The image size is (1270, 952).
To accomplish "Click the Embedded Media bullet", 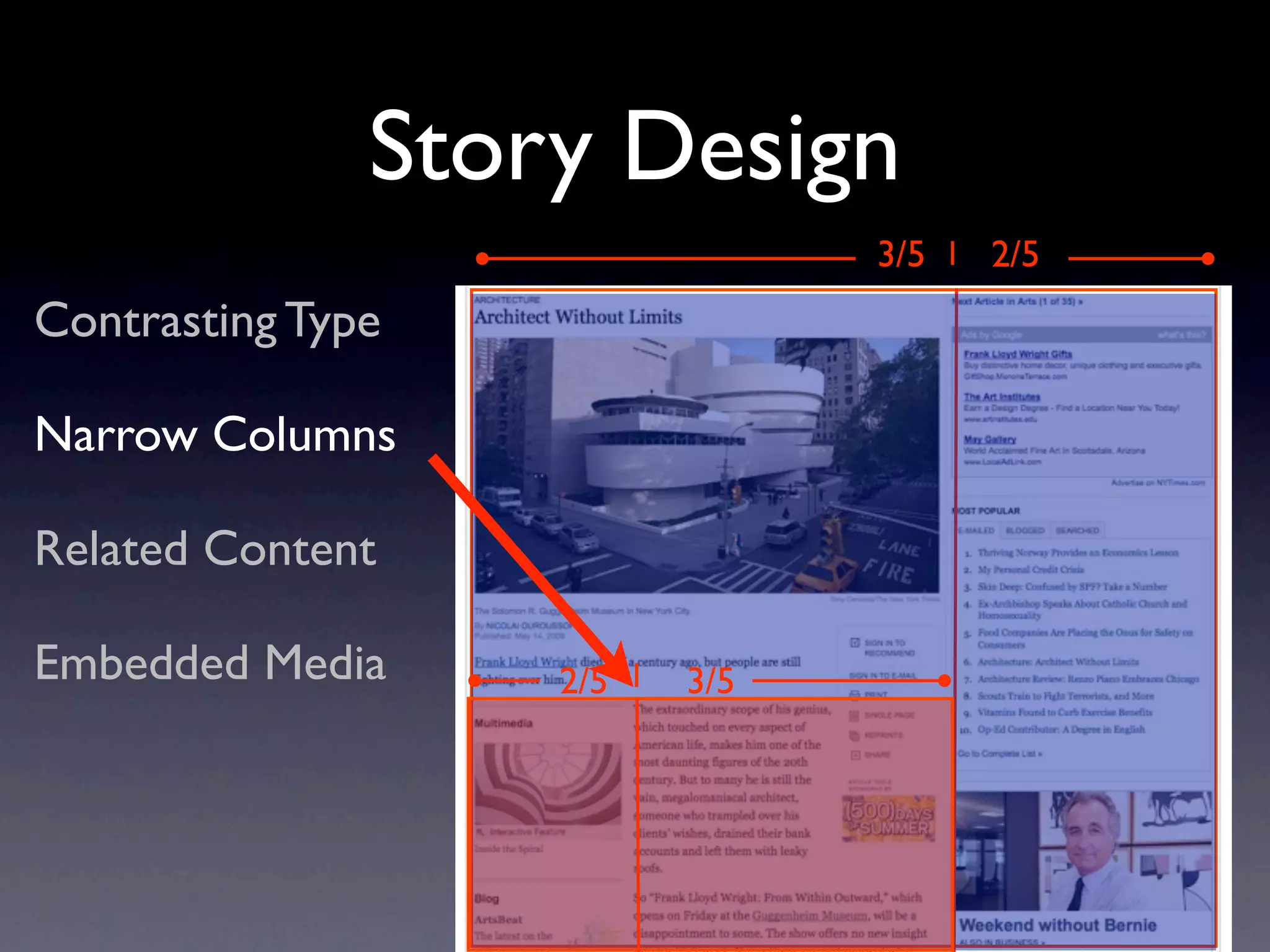I will 210,663.
